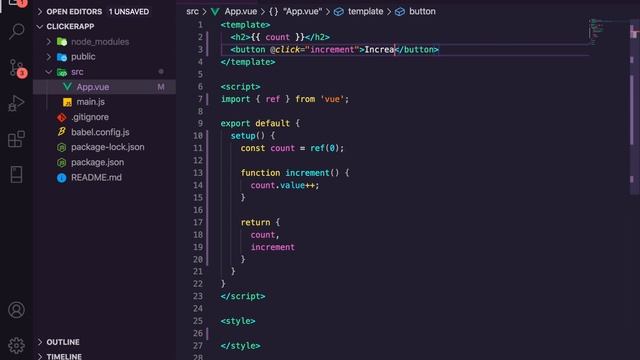Expand the public folder chevron
This screenshot has height=360, width=640.
point(49,57)
